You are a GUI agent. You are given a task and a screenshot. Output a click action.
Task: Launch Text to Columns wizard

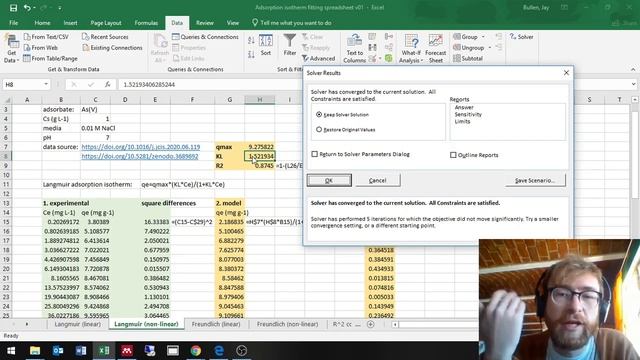(354, 49)
